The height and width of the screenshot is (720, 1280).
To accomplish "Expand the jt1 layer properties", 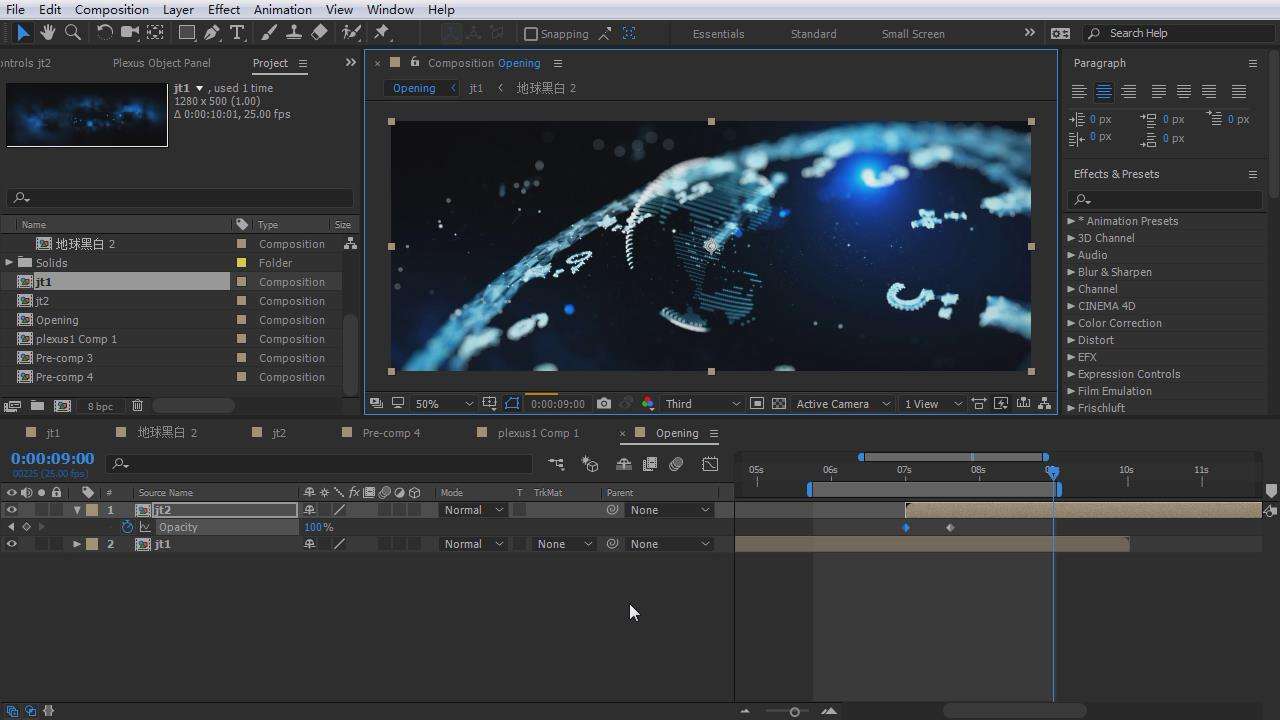I will click(77, 544).
